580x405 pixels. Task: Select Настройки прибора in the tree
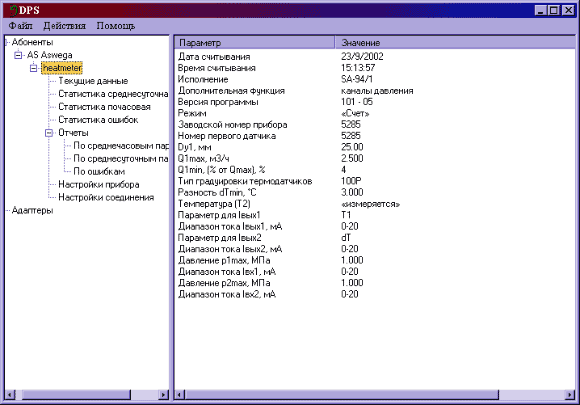99,185
